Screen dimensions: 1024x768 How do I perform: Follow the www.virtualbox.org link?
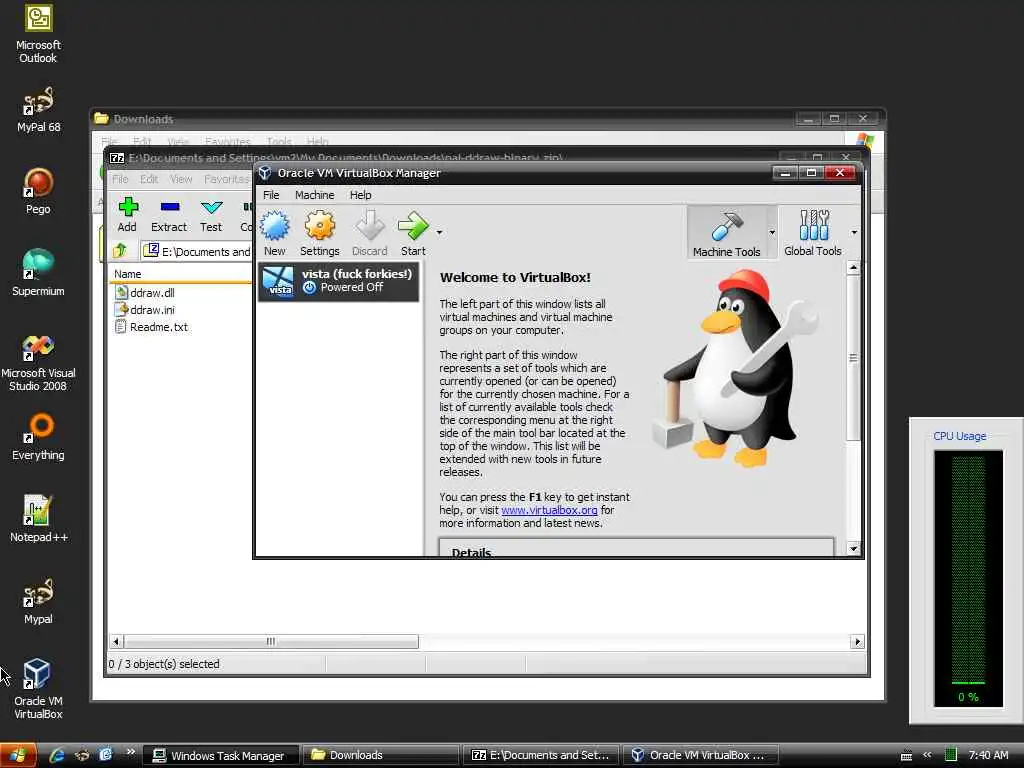point(549,510)
